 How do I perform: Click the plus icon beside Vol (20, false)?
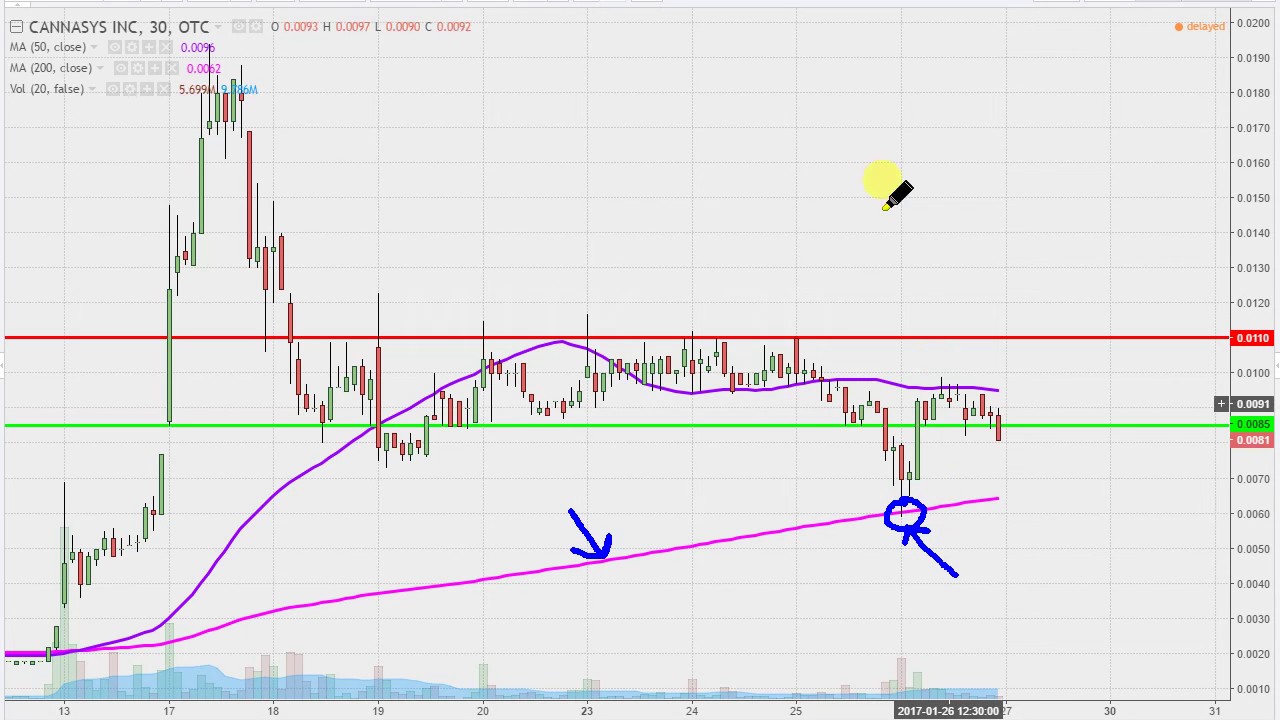coord(147,89)
